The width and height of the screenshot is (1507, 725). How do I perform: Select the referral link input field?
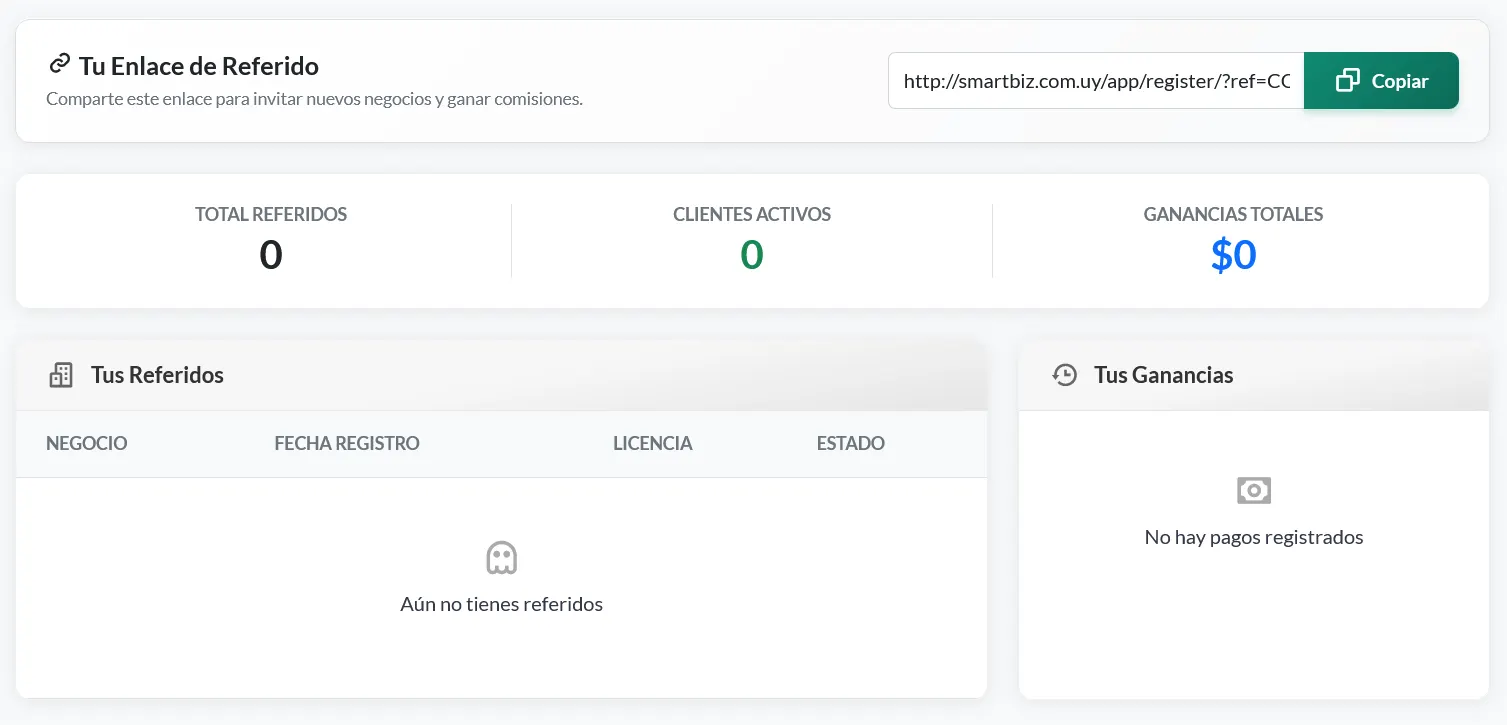tap(1096, 81)
